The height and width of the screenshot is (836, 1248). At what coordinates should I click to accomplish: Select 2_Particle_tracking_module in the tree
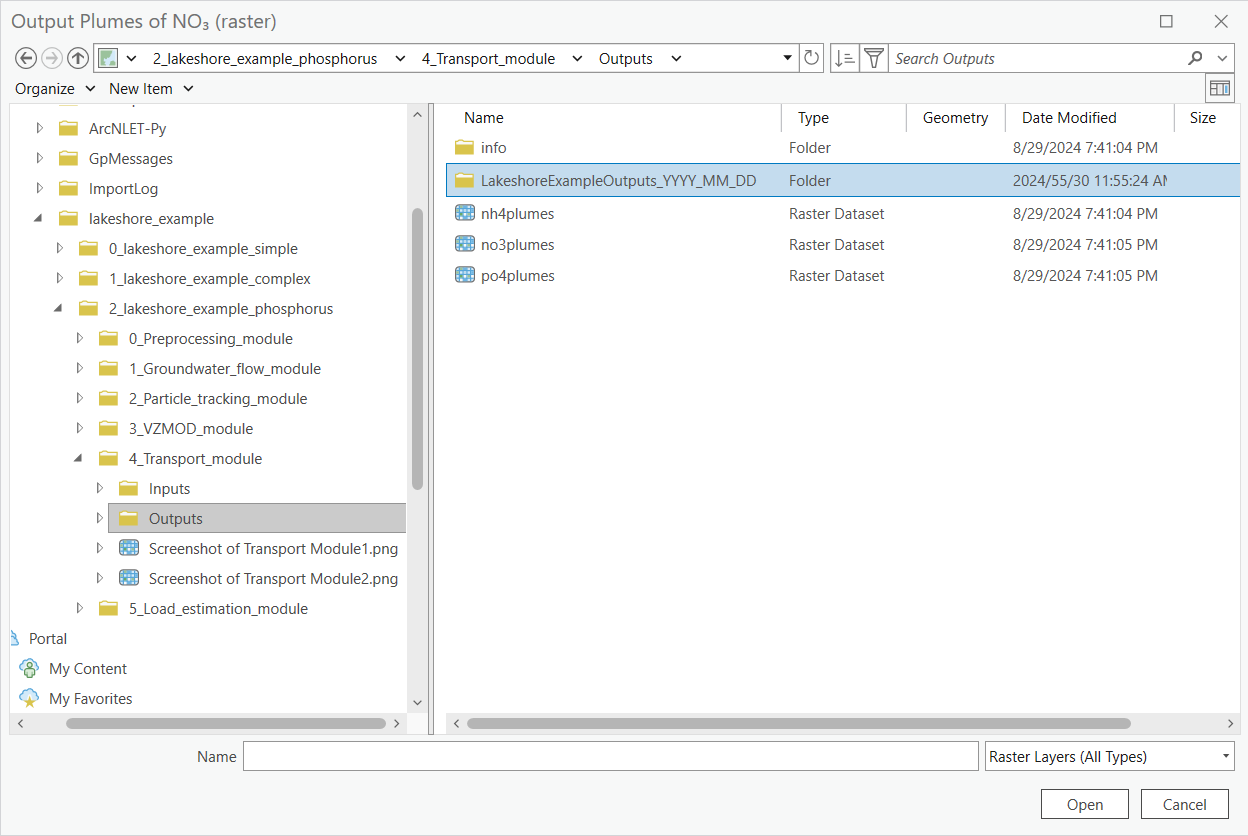(218, 398)
